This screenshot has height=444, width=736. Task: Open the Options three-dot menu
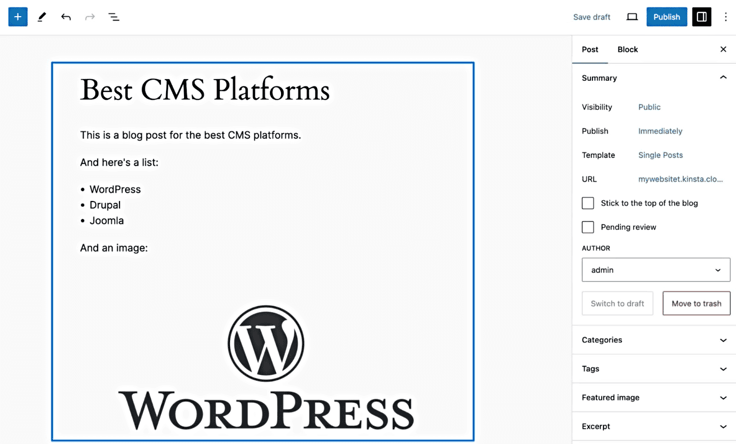click(725, 17)
